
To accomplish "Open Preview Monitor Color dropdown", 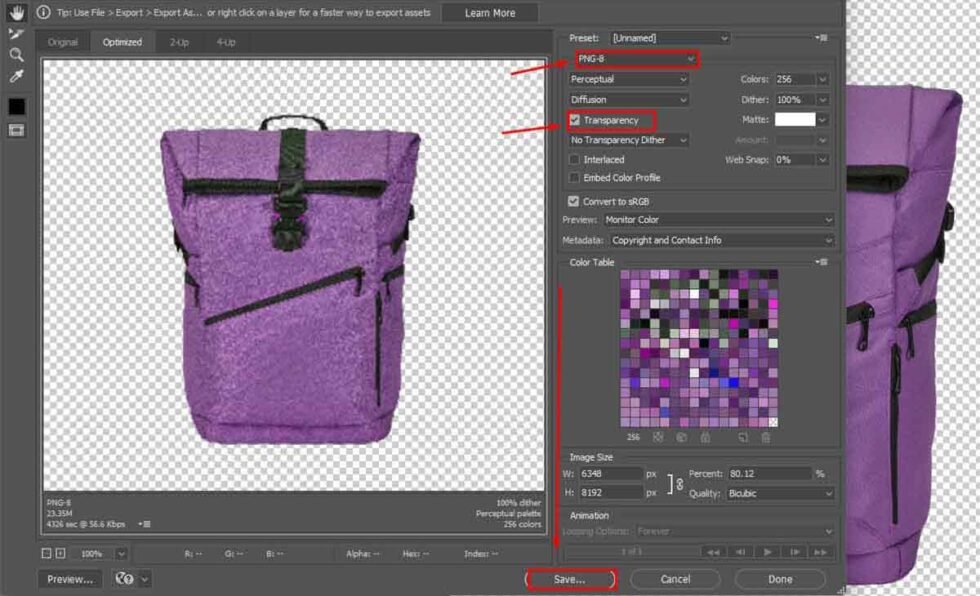I will pyautogui.click(x=718, y=220).
